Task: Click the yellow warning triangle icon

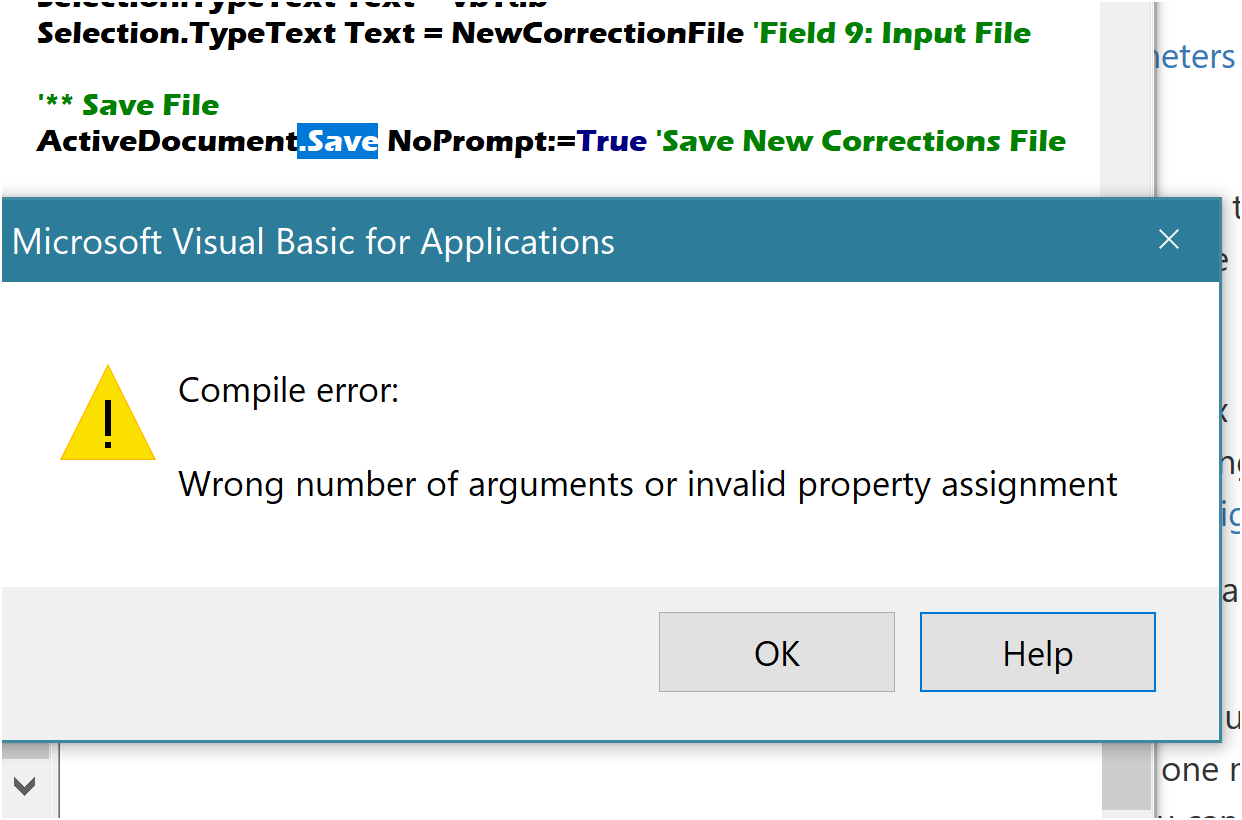Action: click(108, 414)
